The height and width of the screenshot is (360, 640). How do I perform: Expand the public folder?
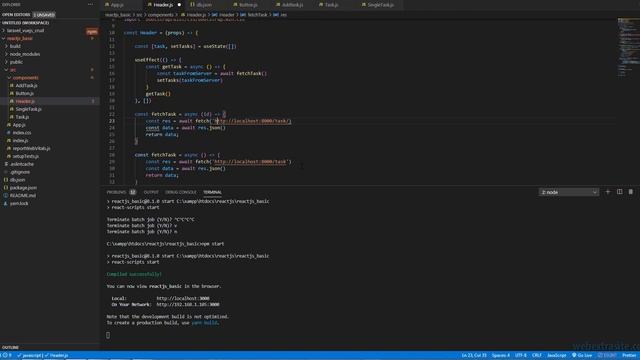pyautogui.click(x=16, y=62)
